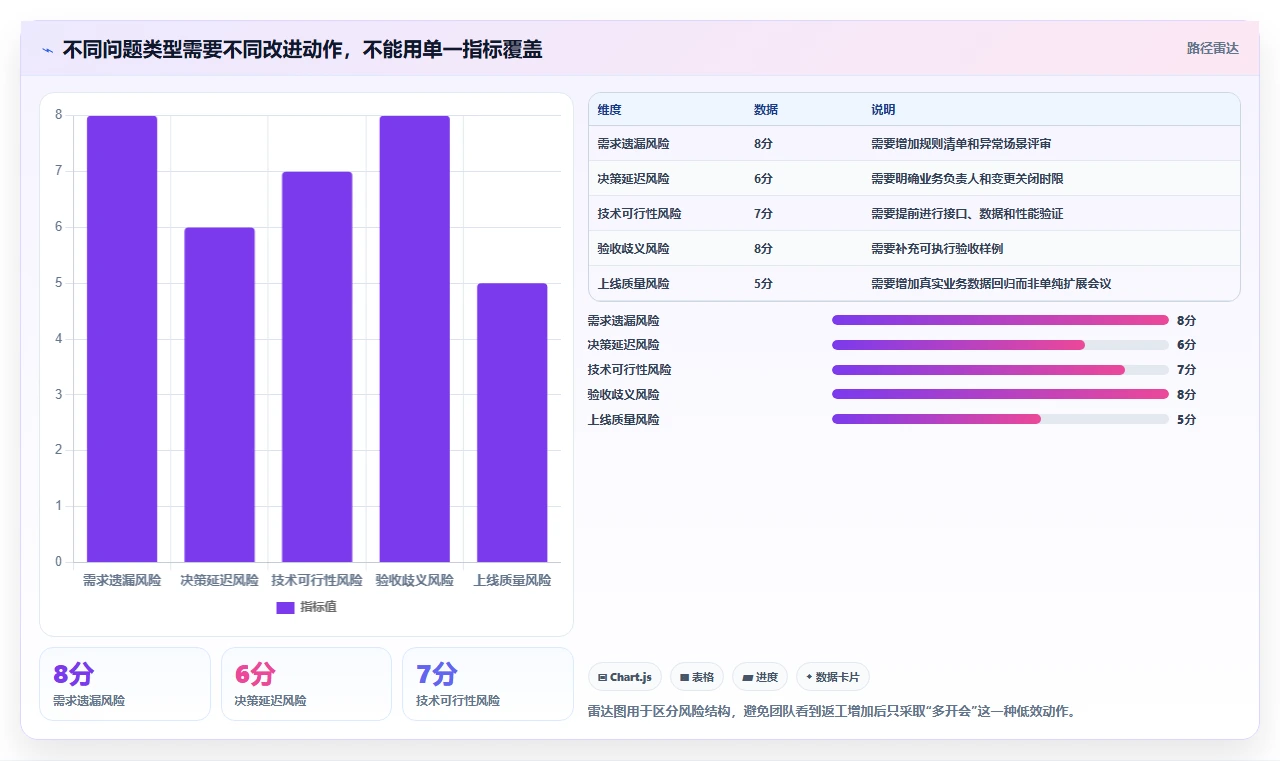Viewport: 1280px width, 761px height.
Task: Click the 指标值 legend label
Action: [318, 607]
